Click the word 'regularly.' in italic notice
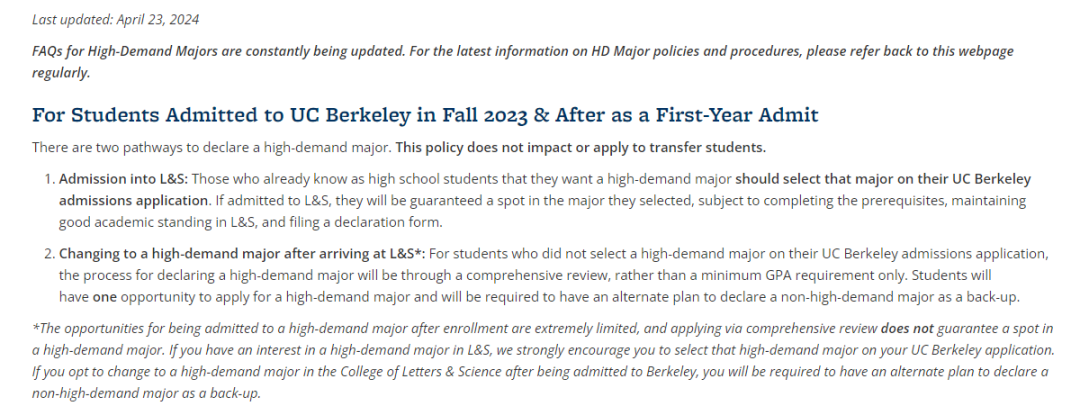The width and height of the screenshot is (1080, 415). click(61, 73)
